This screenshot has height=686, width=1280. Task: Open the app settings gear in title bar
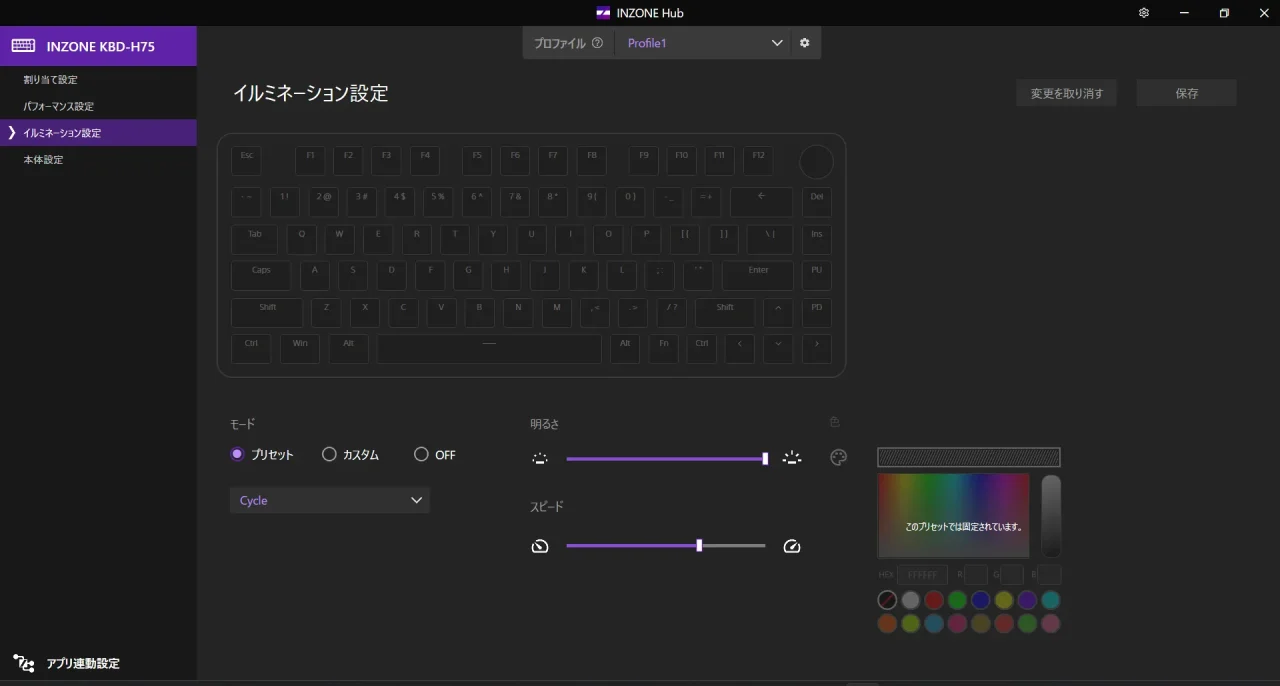pyautogui.click(x=1144, y=13)
